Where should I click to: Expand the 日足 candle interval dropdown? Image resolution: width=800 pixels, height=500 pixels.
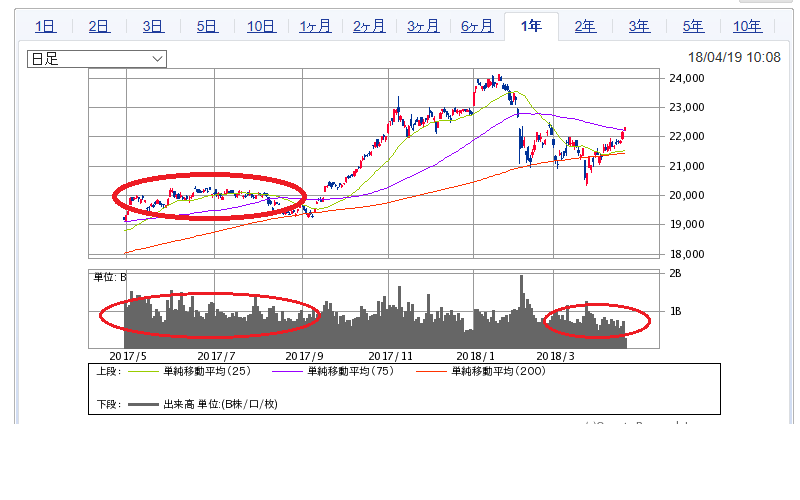click(97, 59)
